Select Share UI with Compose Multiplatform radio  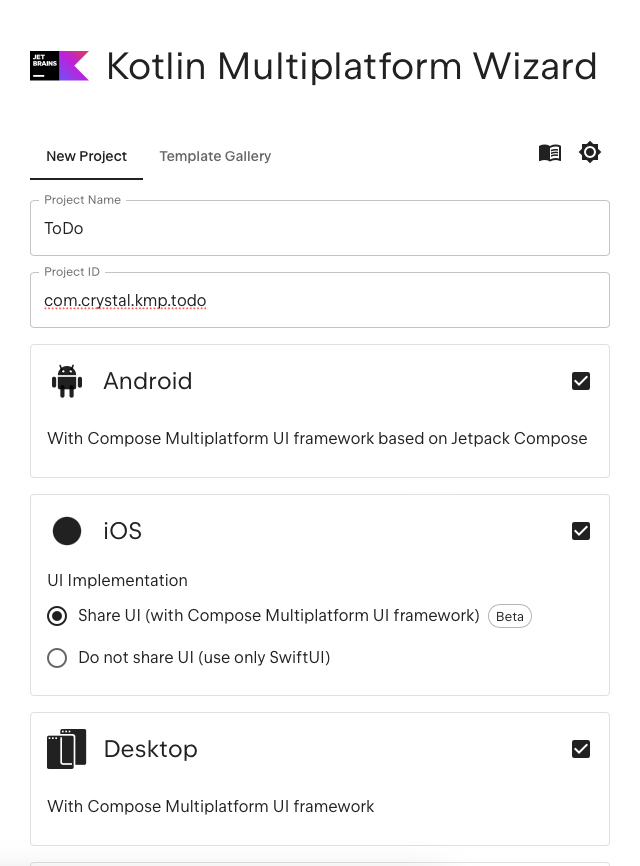pyautogui.click(x=57, y=616)
